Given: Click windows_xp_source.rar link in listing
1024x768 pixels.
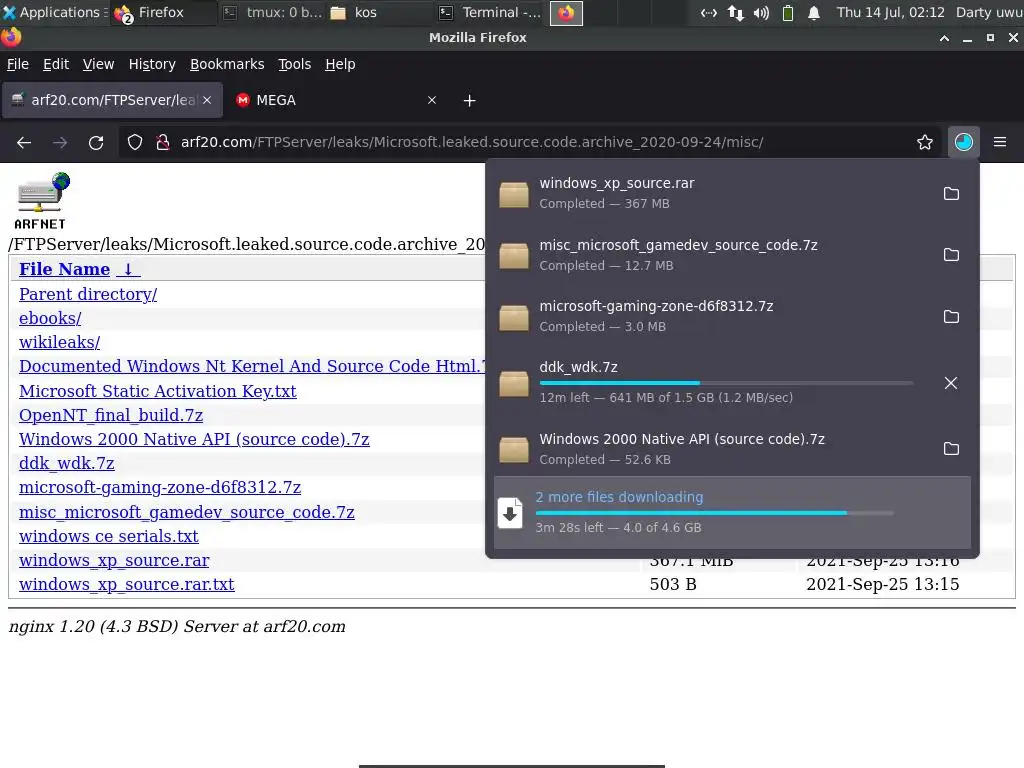Looking at the screenshot, I should [114, 561].
